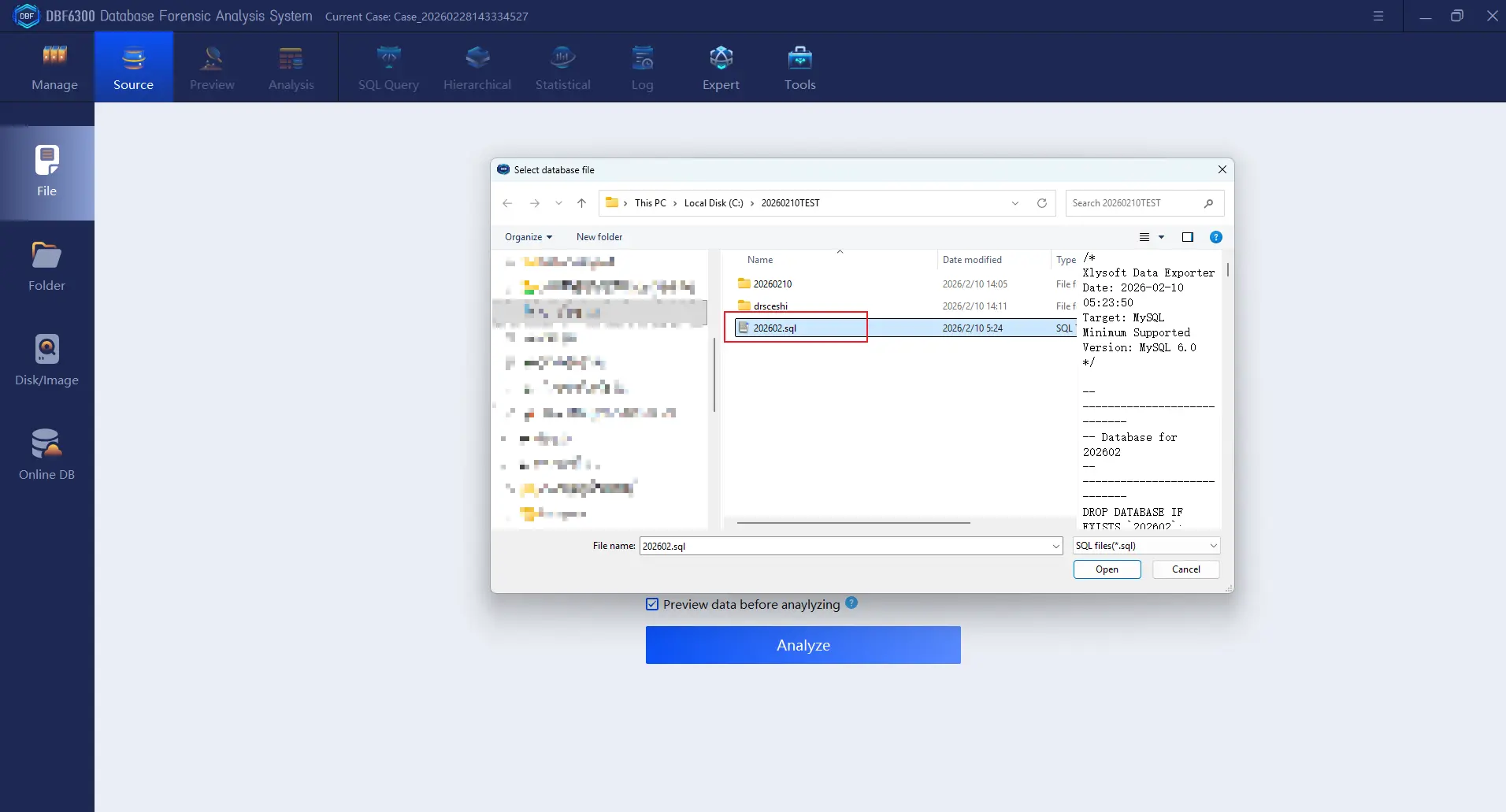Viewport: 1506px width, 812px height.
Task: Click the Open button in dialog
Action: click(1107, 569)
